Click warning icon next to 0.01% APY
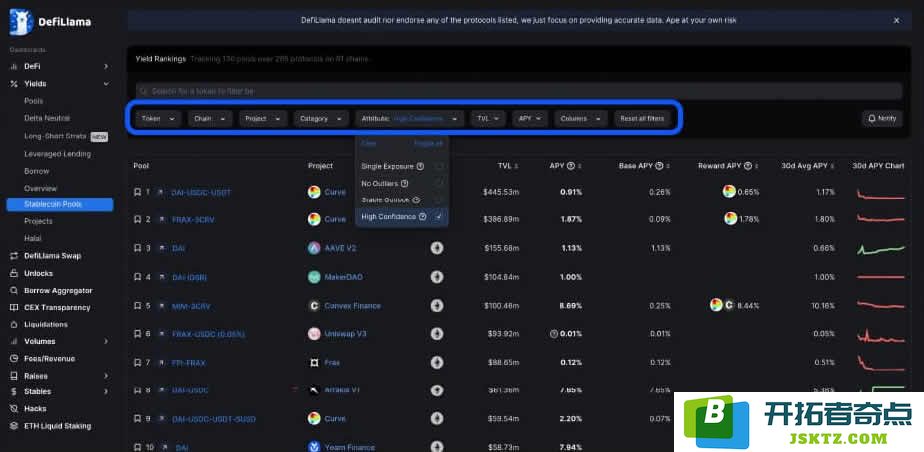Image resolution: width=924 pixels, height=452 pixels. coord(553,334)
